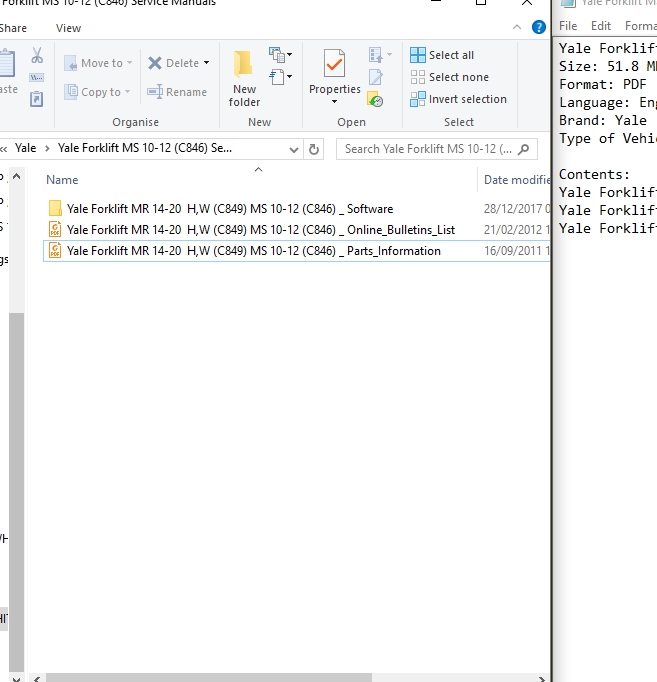Click the Help question mark icon
The width and height of the screenshot is (657, 682).
[539, 28]
